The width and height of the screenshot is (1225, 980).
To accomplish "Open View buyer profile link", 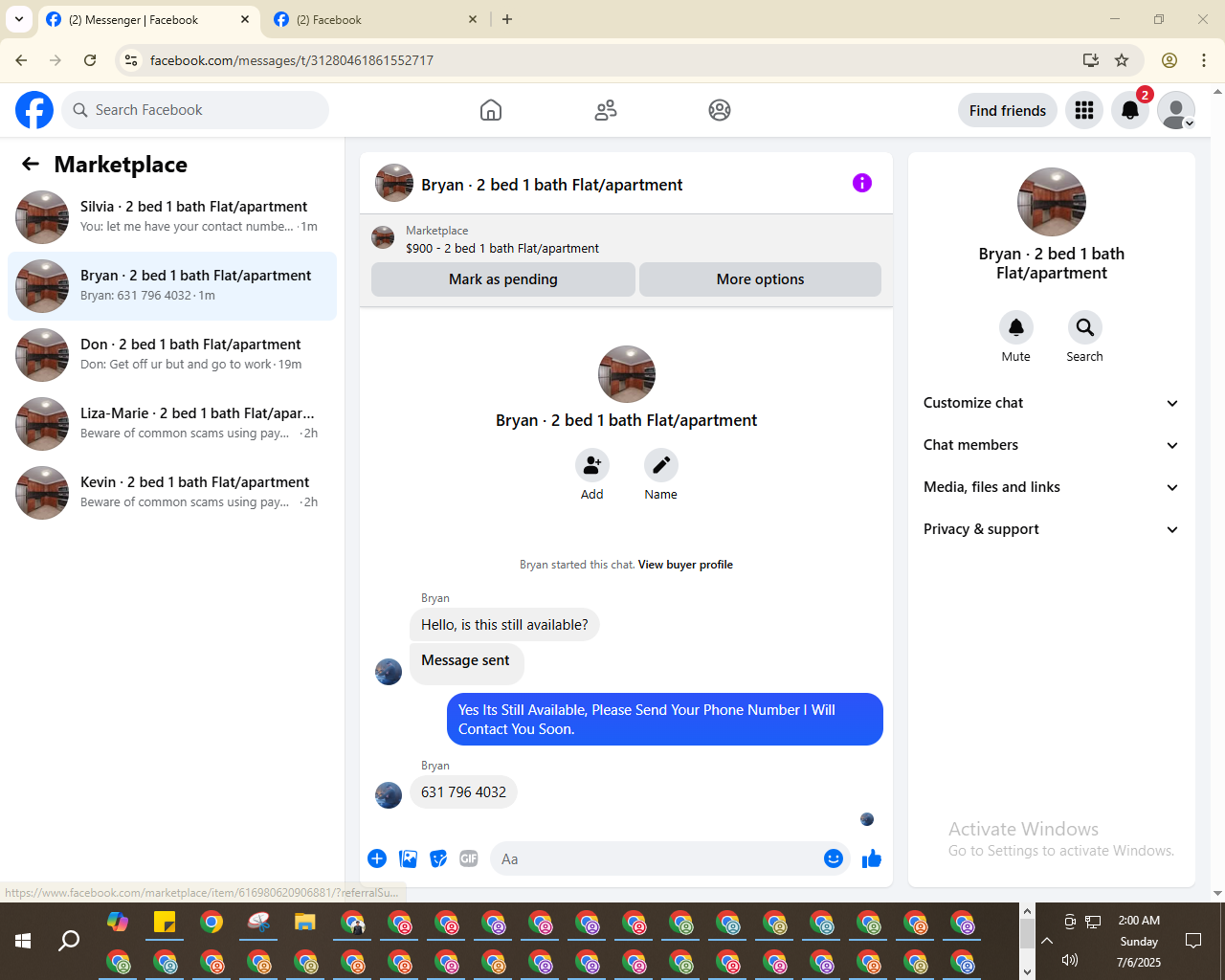I will (685, 565).
